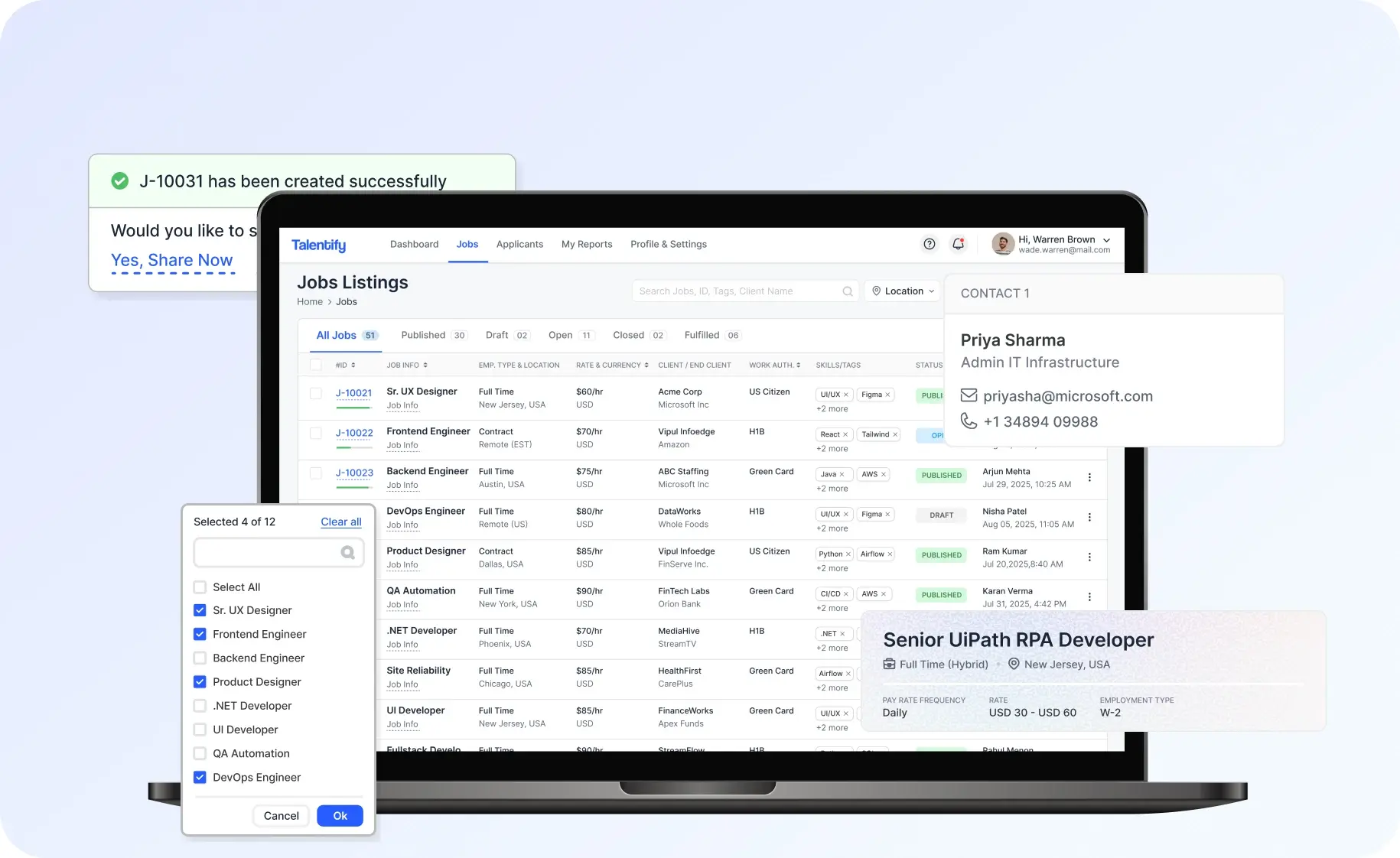Click Clear all in filter popup
Screen dimensions: 1400x858
coord(341,522)
